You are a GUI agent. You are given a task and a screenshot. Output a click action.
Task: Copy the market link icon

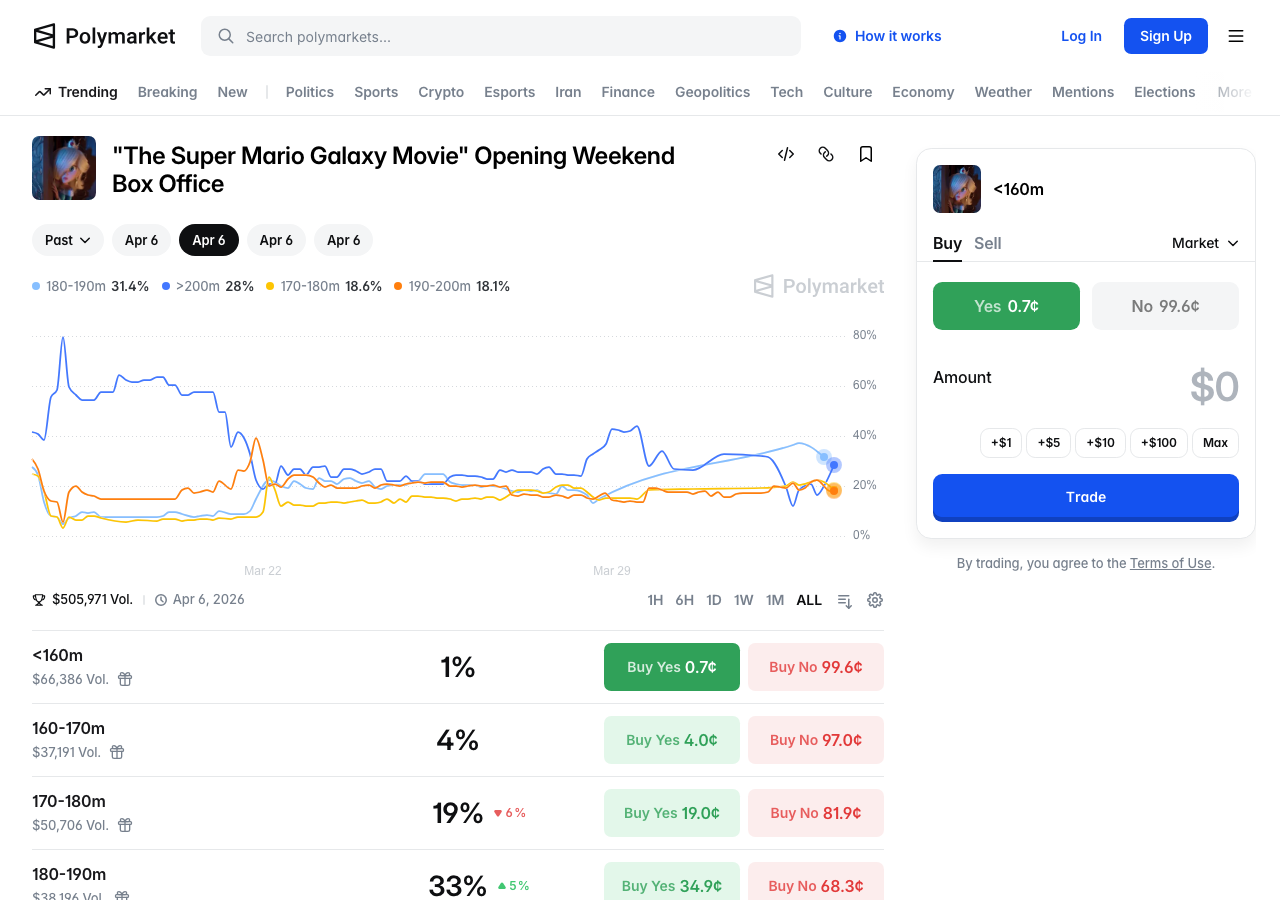pyautogui.click(x=826, y=154)
